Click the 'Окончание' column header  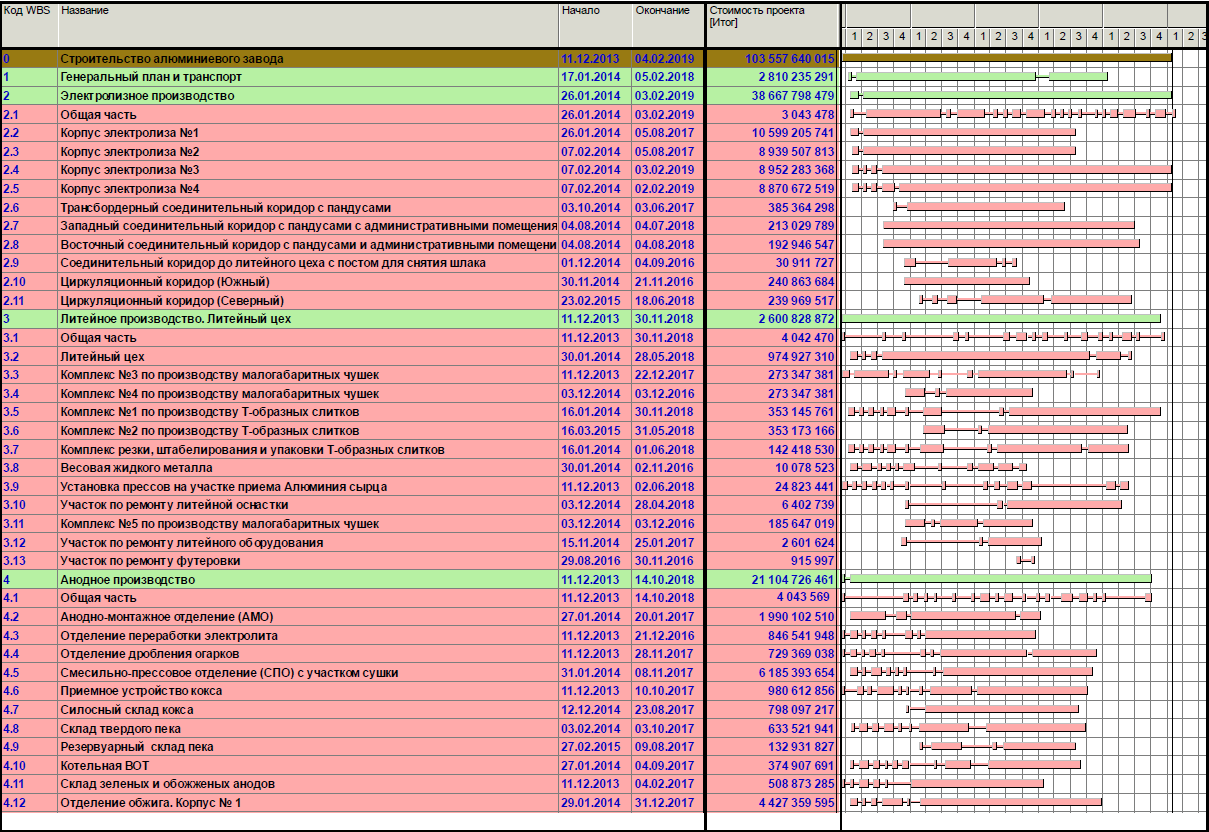tap(668, 25)
